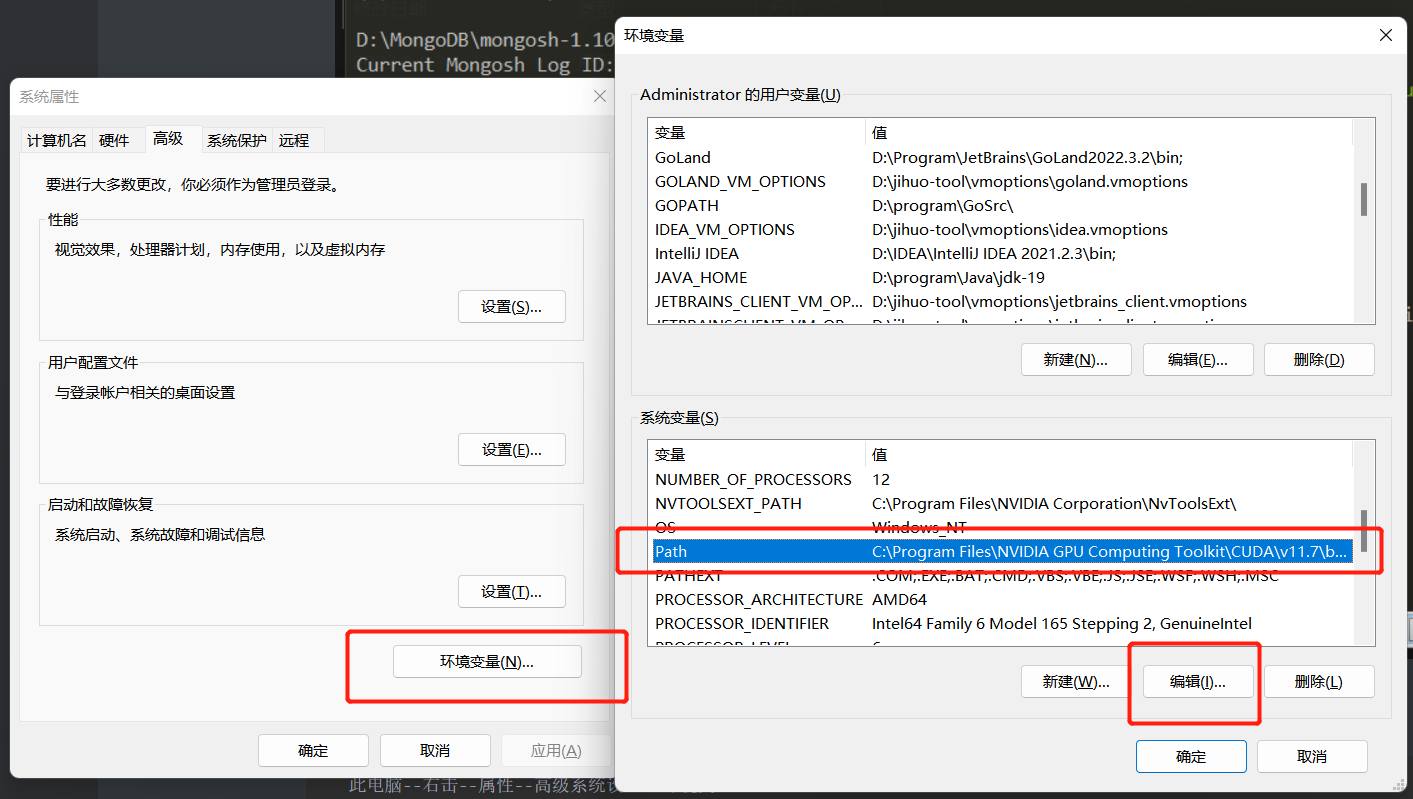
Task: Create system variable with 新建(W)
Action: (1076, 682)
